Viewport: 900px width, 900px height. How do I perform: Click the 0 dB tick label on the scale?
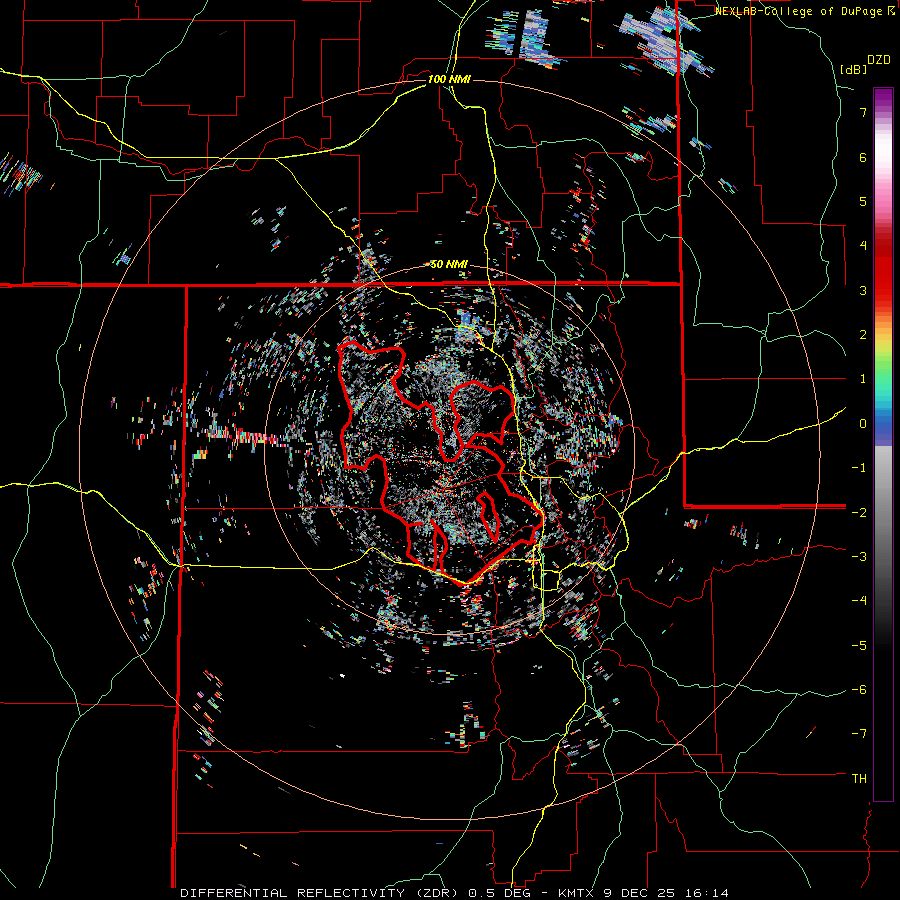click(863, 424)
